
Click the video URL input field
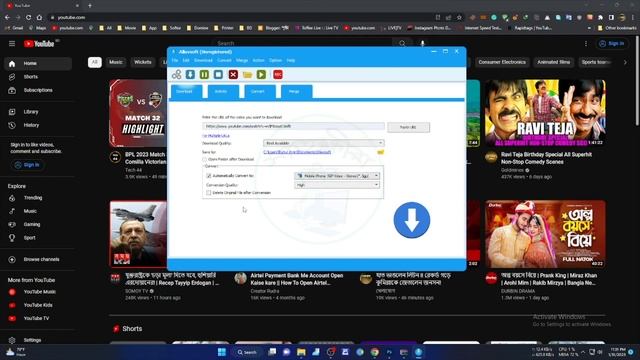(293, 127)
